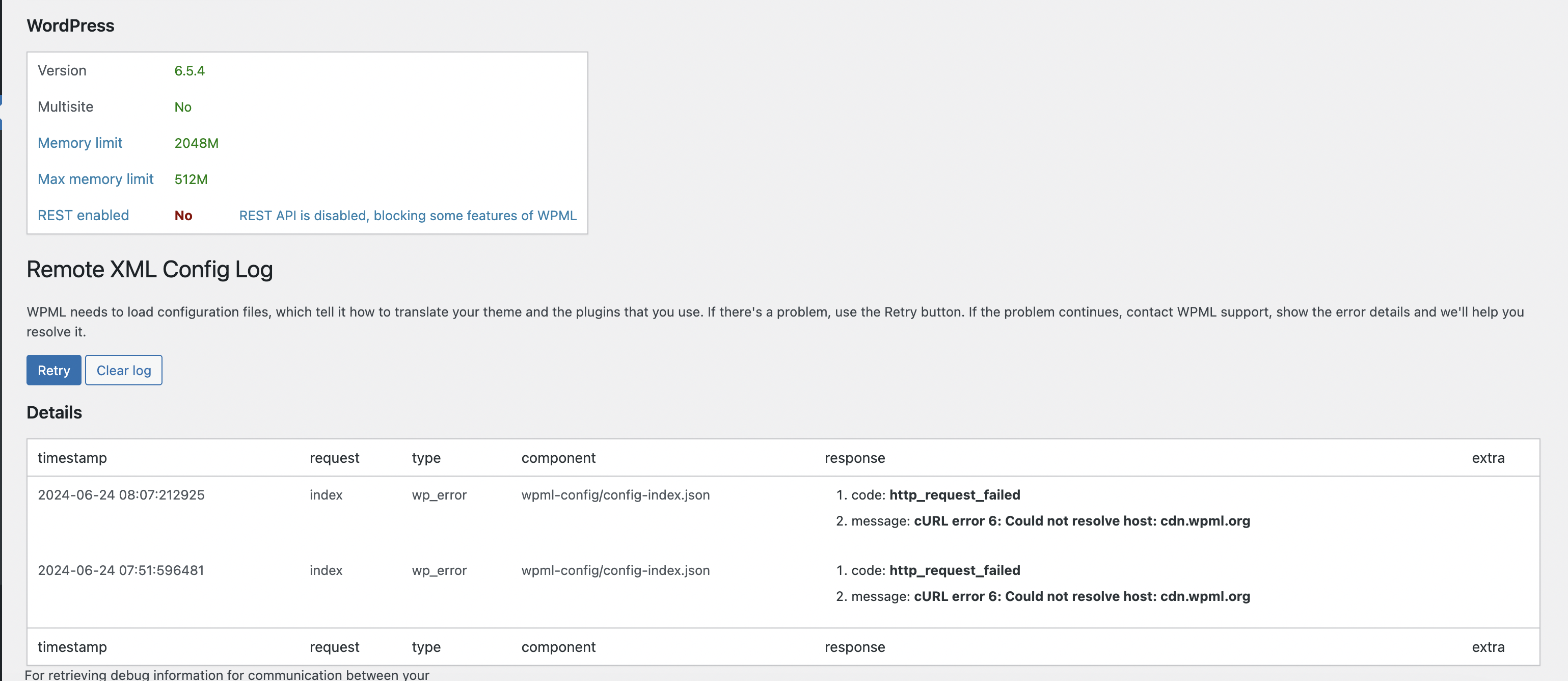Click 'index' in the 08:07 log row
Screen dimensions: 1568x681
(326, 494)
